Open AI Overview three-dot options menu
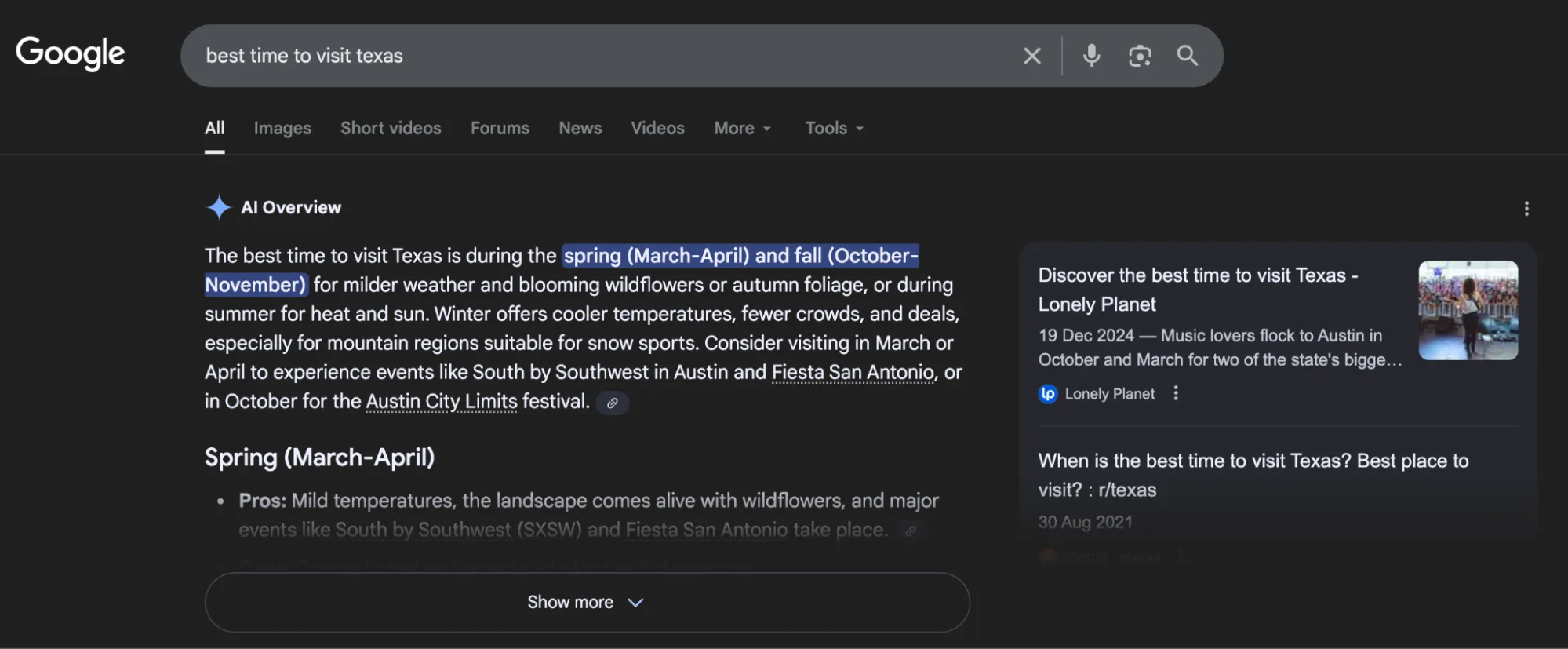This screenshot has width=1568, height=649. pos(1526,209)
